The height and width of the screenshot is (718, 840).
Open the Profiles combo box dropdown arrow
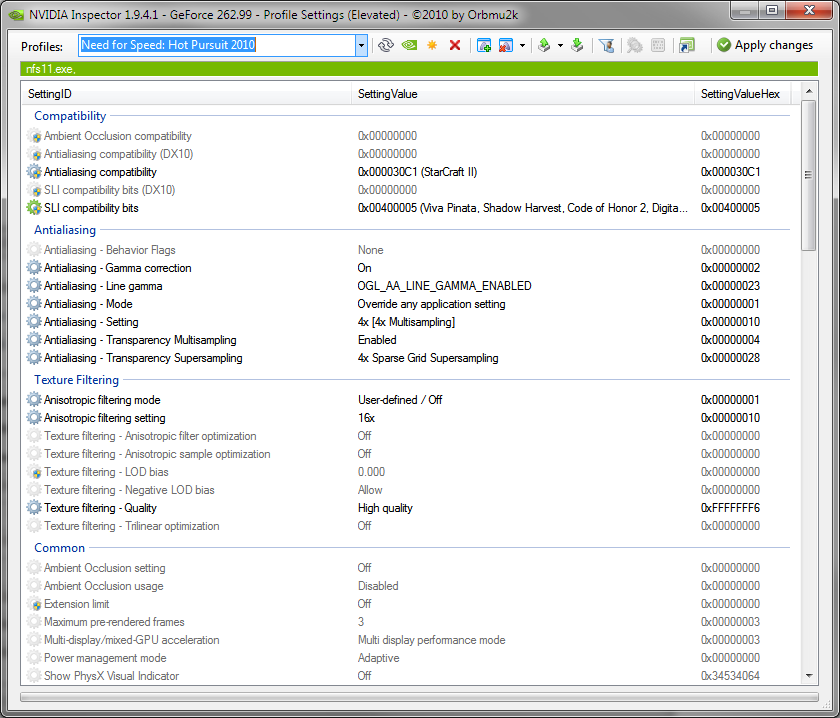coord(361,45)
